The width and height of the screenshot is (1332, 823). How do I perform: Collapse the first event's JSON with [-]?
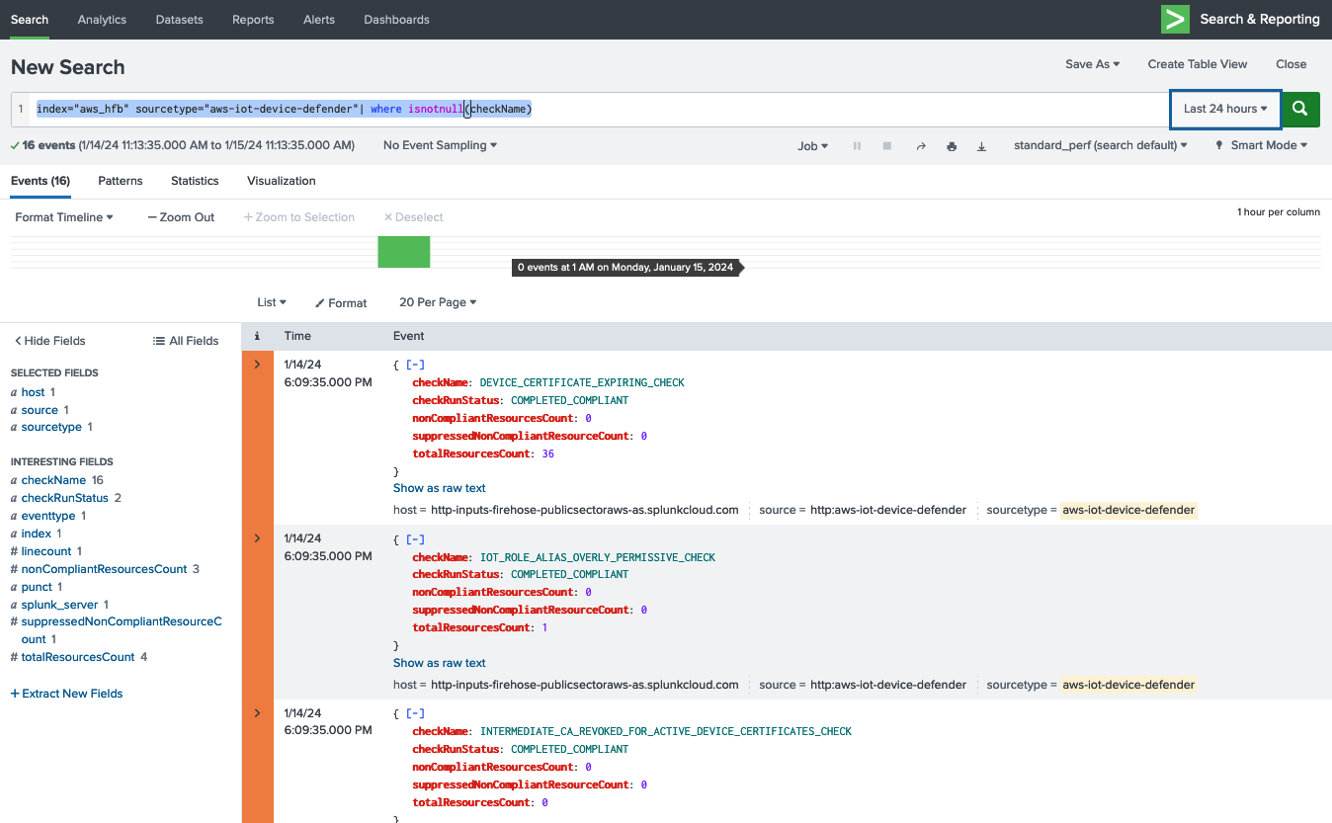pos(415,364)
